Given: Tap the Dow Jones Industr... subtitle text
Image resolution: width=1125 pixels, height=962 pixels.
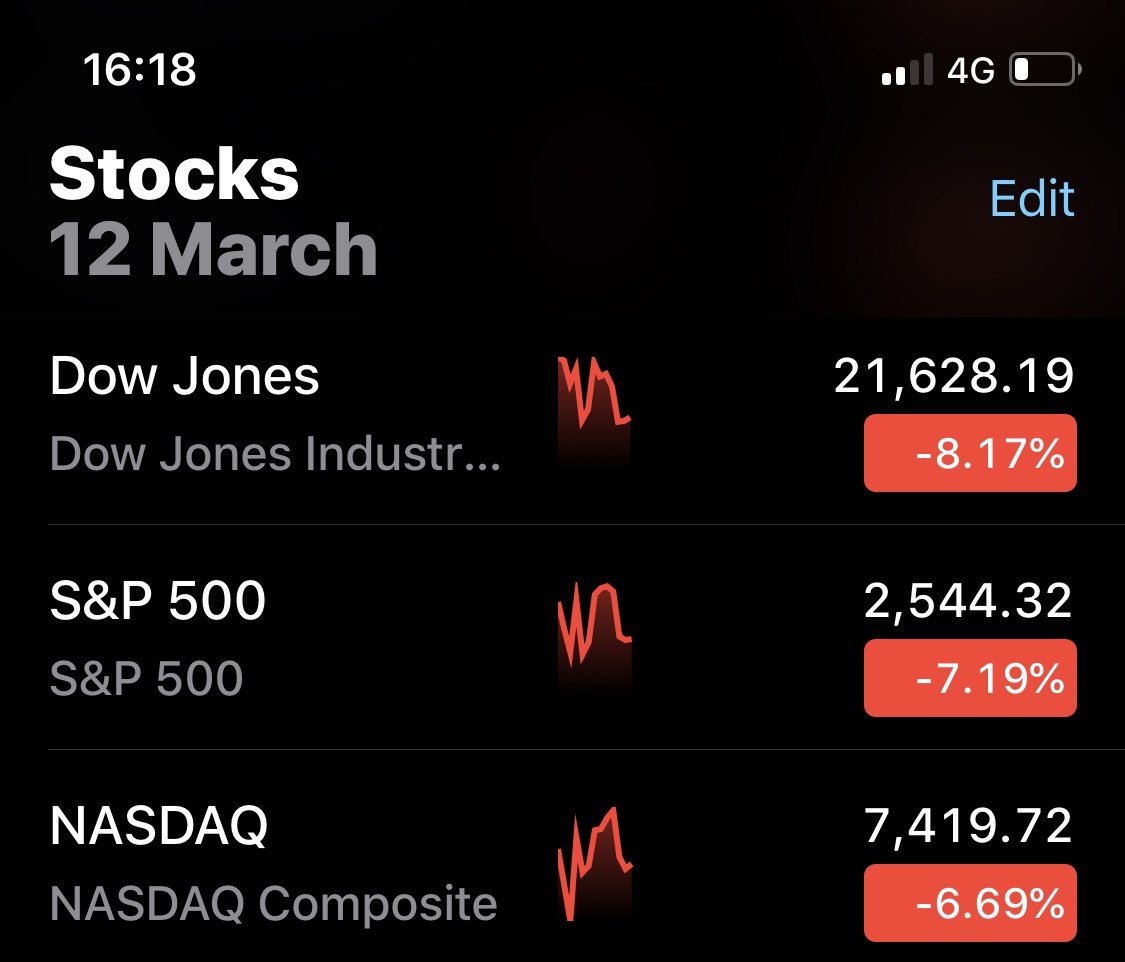Looking at the screenshot, I should 276,453.
